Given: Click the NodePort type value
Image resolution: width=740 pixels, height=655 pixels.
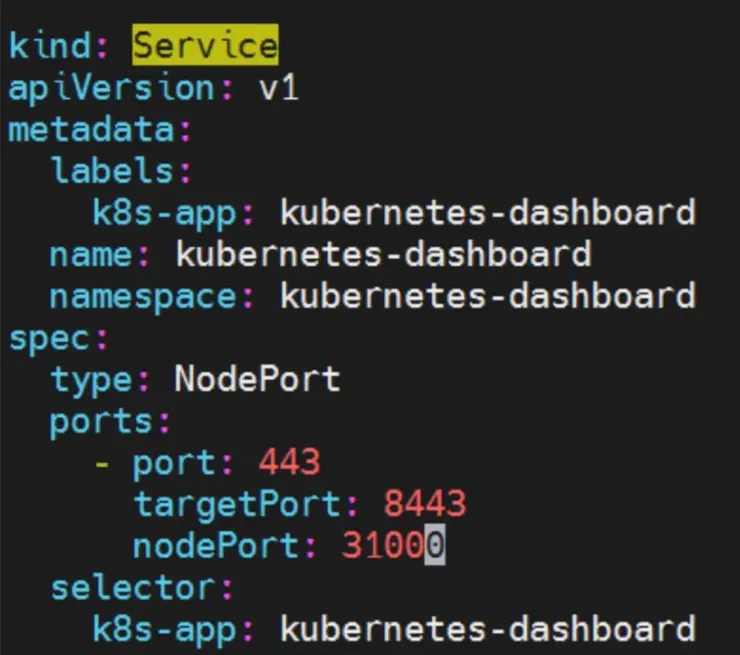Looking at the screenshot, I should tap(258, 379).
